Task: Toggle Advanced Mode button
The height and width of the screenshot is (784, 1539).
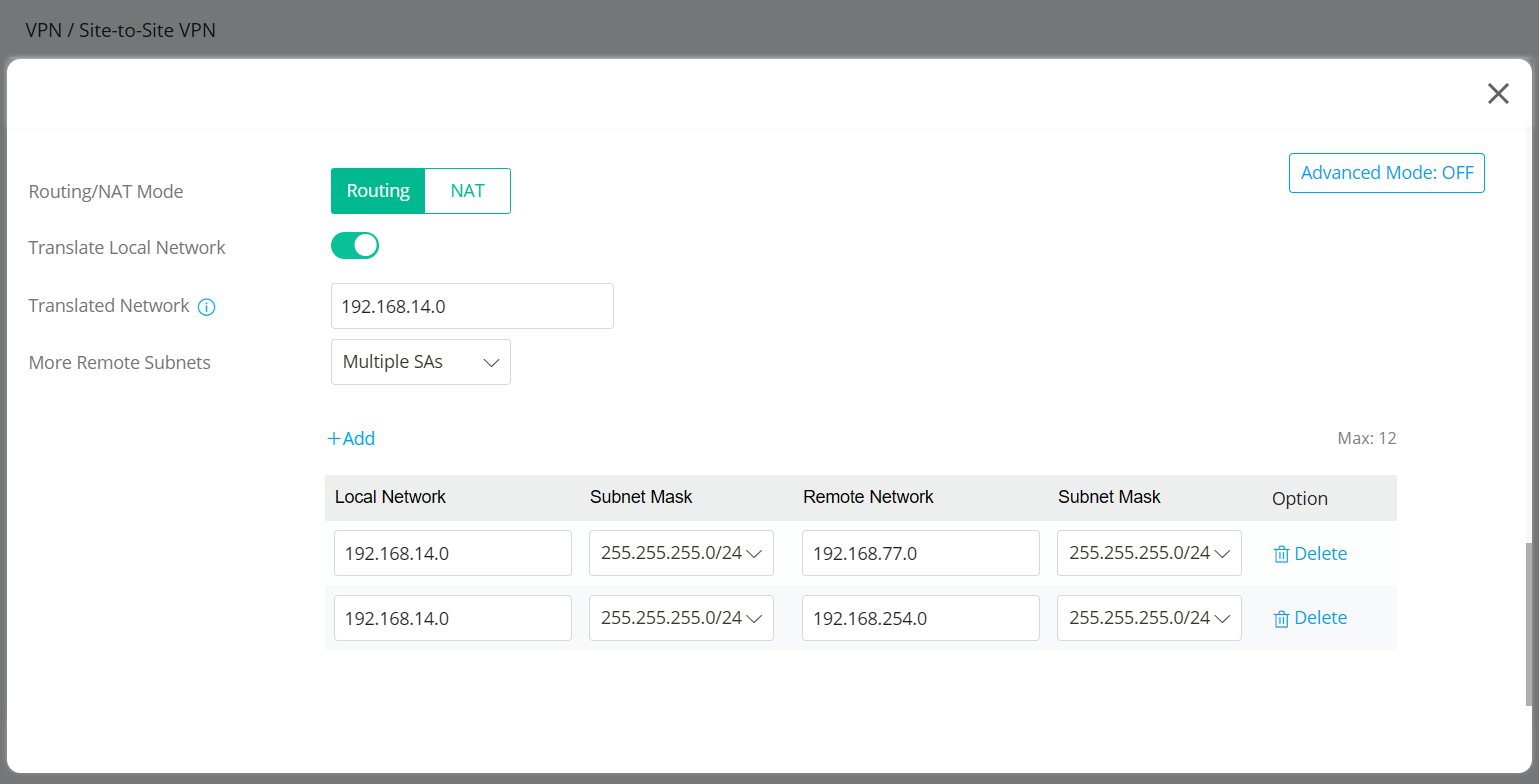Action: [1386, 173]
